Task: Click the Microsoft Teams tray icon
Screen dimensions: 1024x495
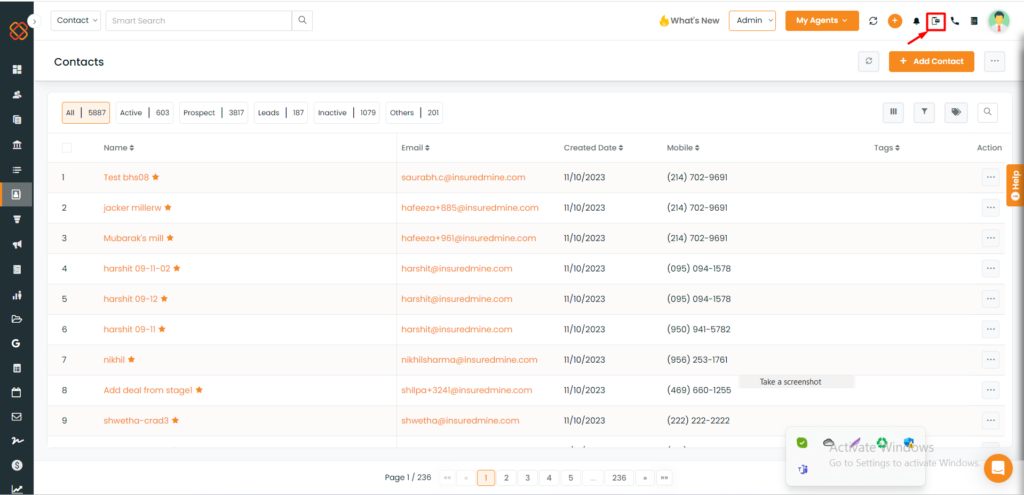Action: point(803,470)
